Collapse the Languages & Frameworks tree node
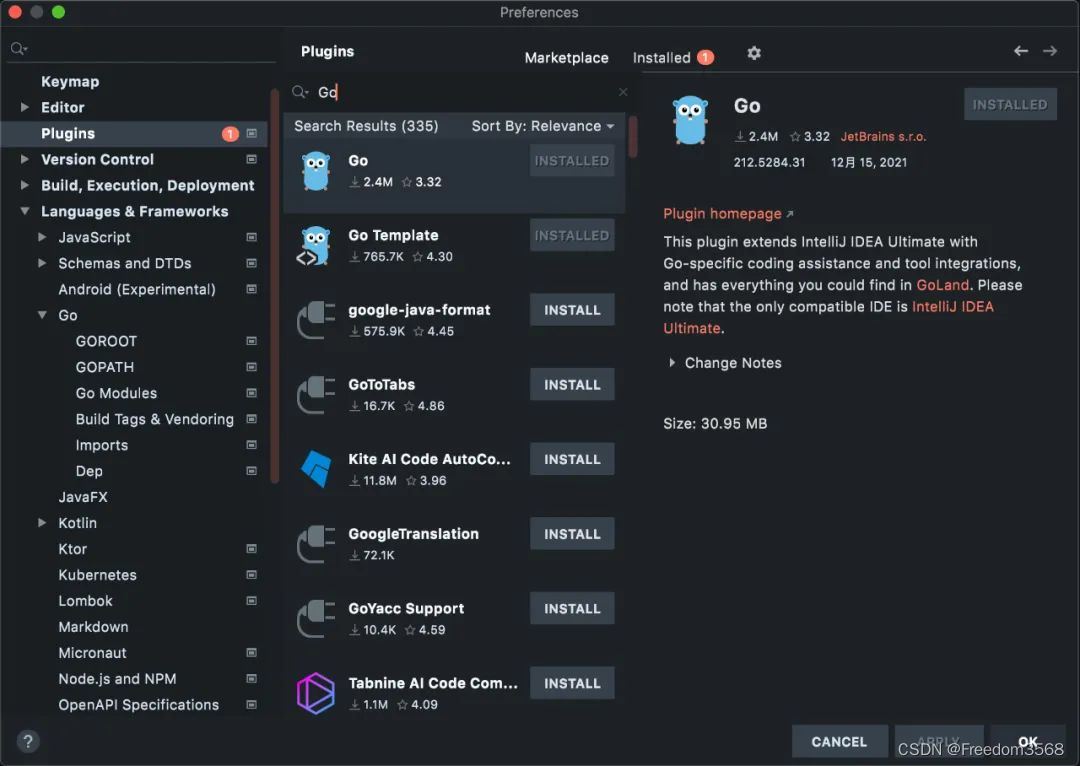 pyautogui.click(x=25, y=211)
